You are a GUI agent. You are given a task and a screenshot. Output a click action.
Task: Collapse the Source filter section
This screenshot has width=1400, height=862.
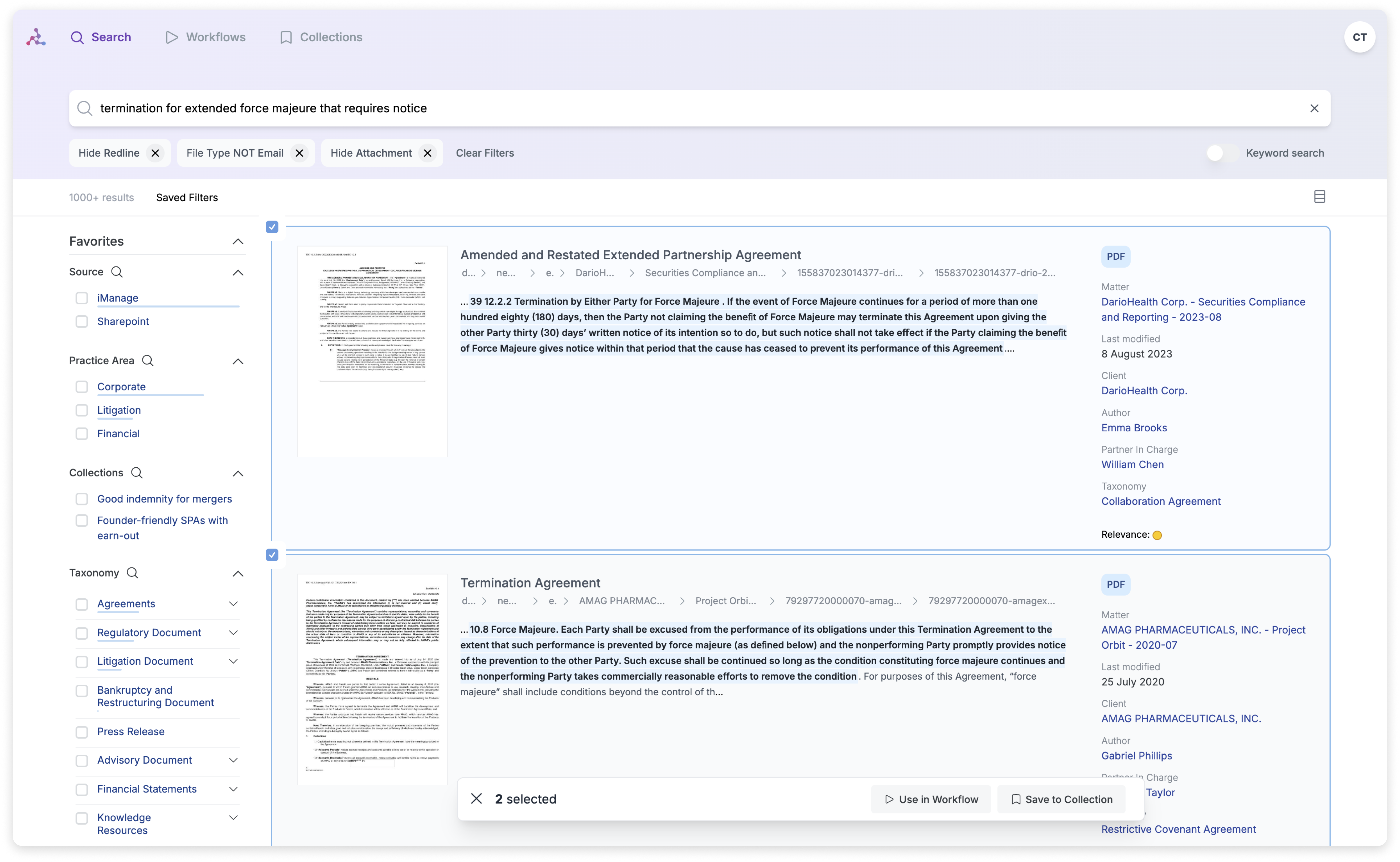[x=238, y=272]
